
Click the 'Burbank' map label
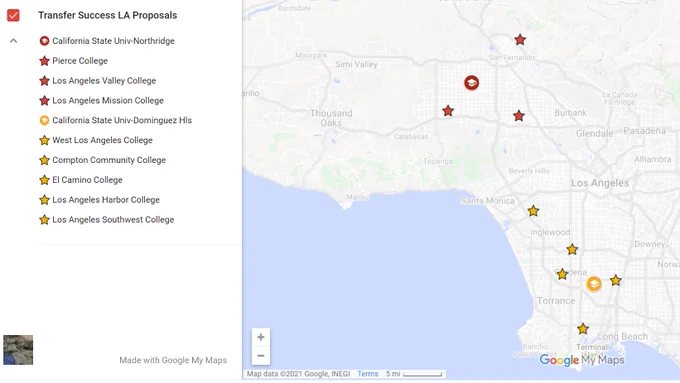point(570,113)
